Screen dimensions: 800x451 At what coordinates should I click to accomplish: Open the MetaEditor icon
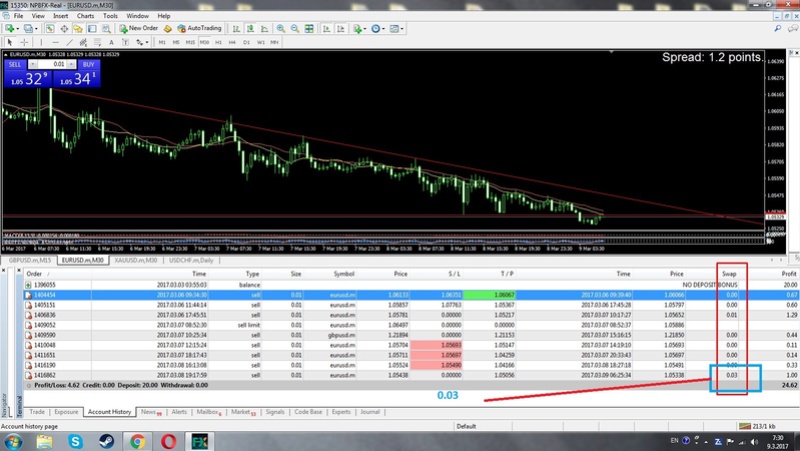click(x=167, y=29)
